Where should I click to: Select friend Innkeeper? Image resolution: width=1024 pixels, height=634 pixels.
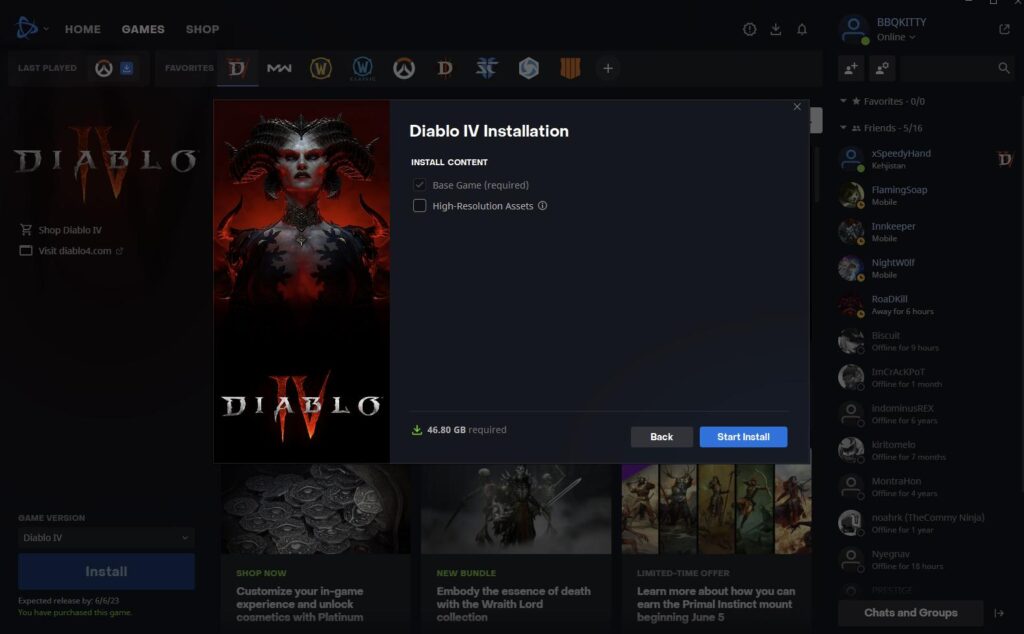924,232
